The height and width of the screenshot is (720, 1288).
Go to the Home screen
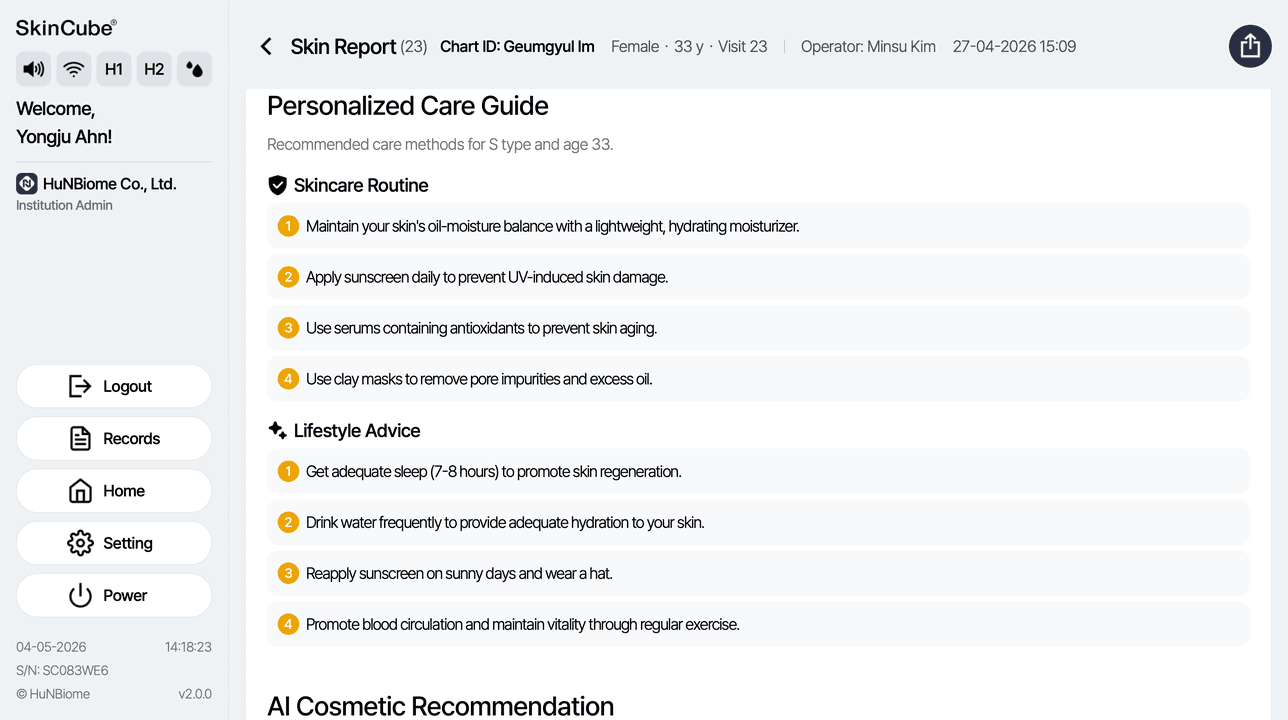click(114, 491)
